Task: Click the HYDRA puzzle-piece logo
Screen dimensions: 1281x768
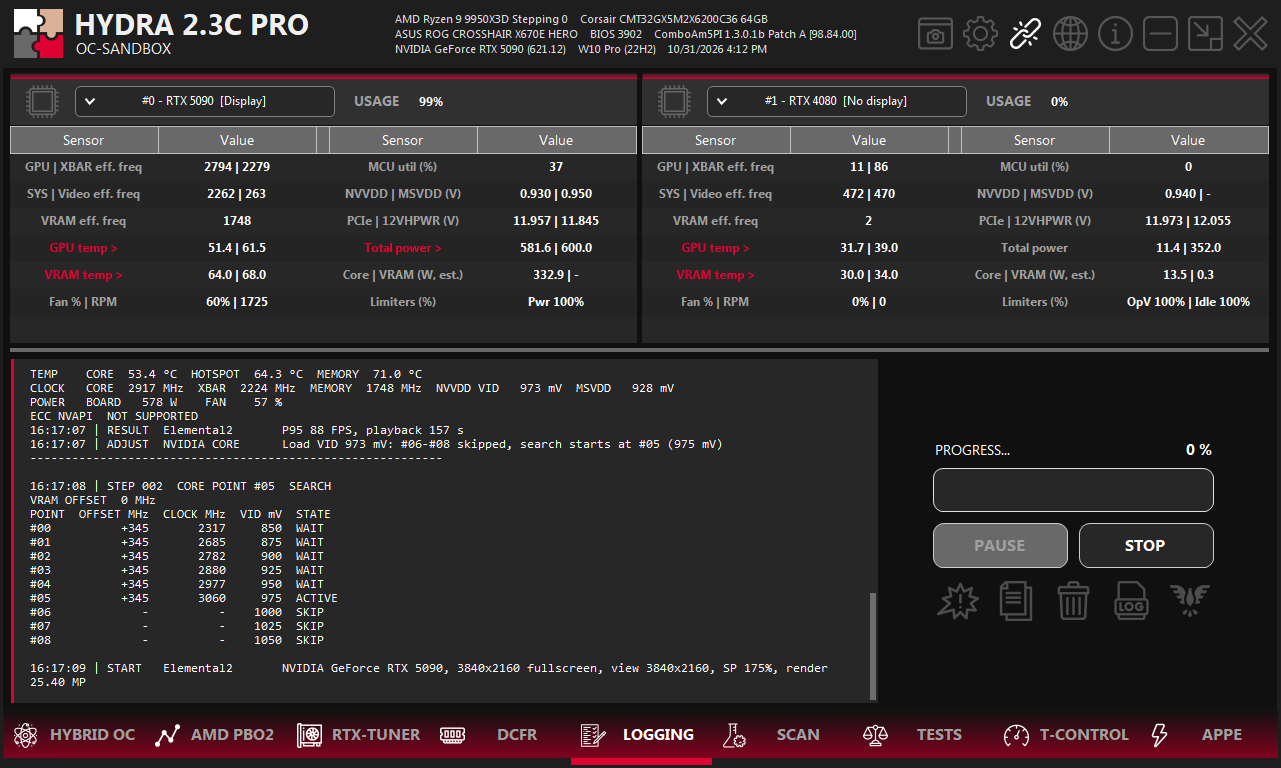Action: 39,34
